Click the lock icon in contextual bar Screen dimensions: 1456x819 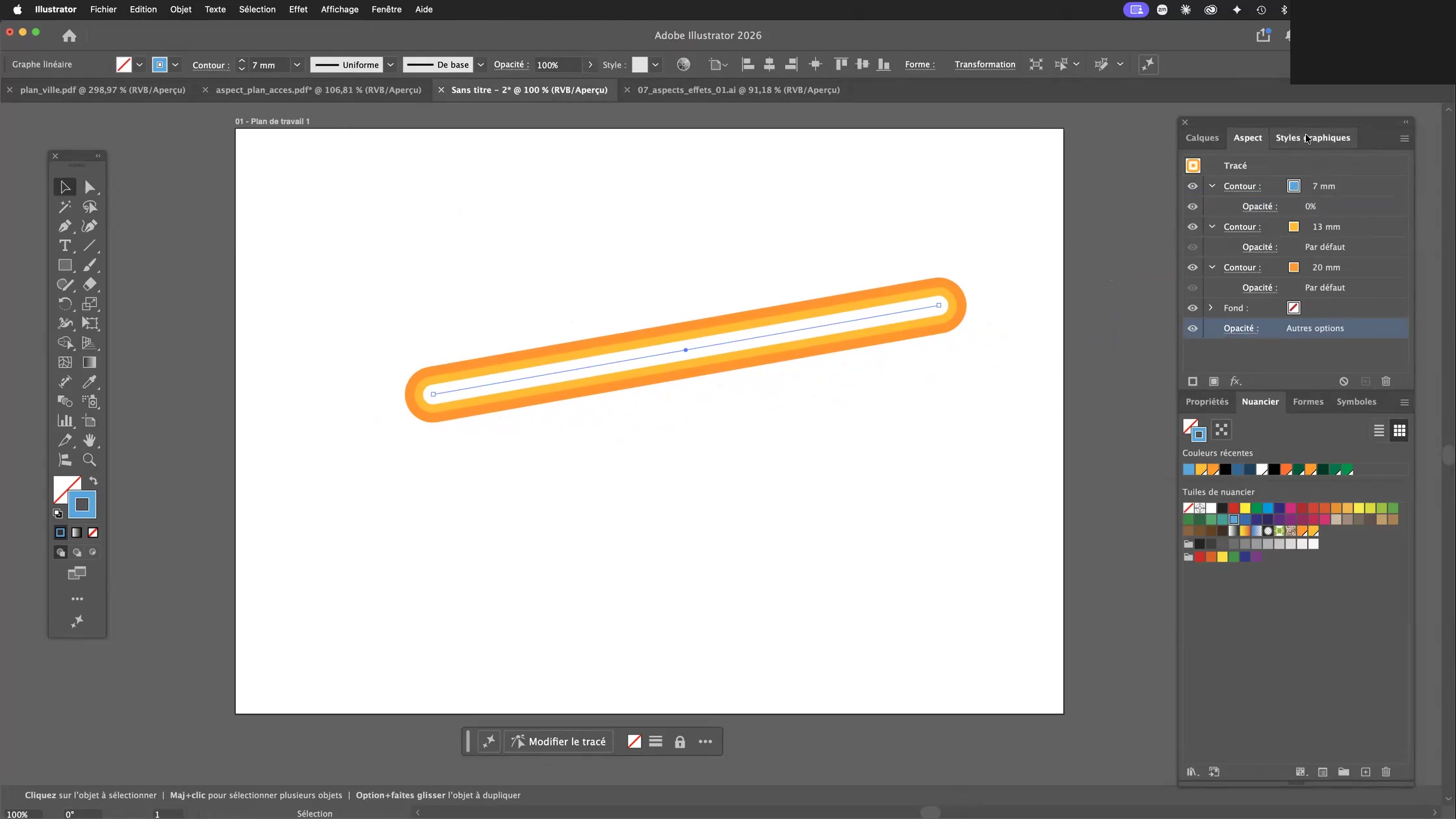[x=680, y=742]
